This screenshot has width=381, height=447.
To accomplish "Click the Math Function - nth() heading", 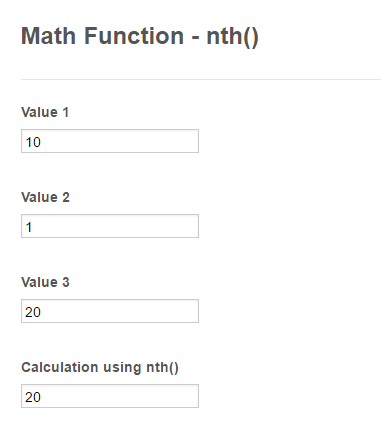I will (x=140, y=36).
